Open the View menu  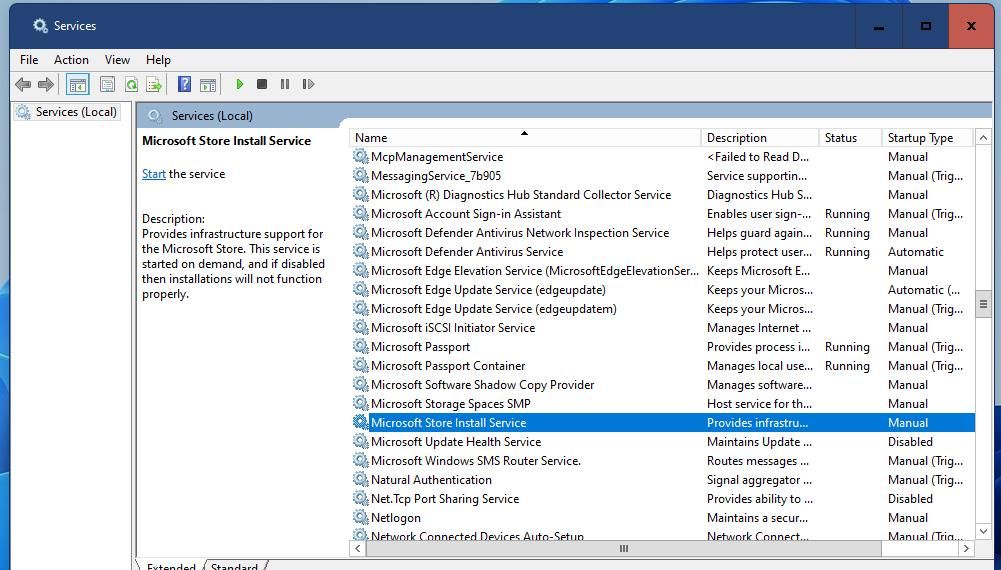point(117,59)
